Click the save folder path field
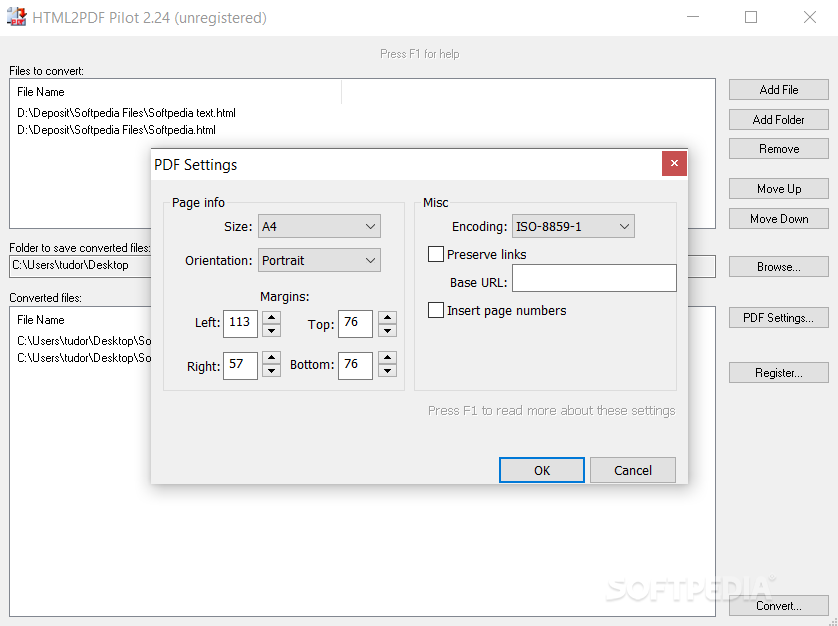This screenshot has width=838, height=626. (80, 266)
